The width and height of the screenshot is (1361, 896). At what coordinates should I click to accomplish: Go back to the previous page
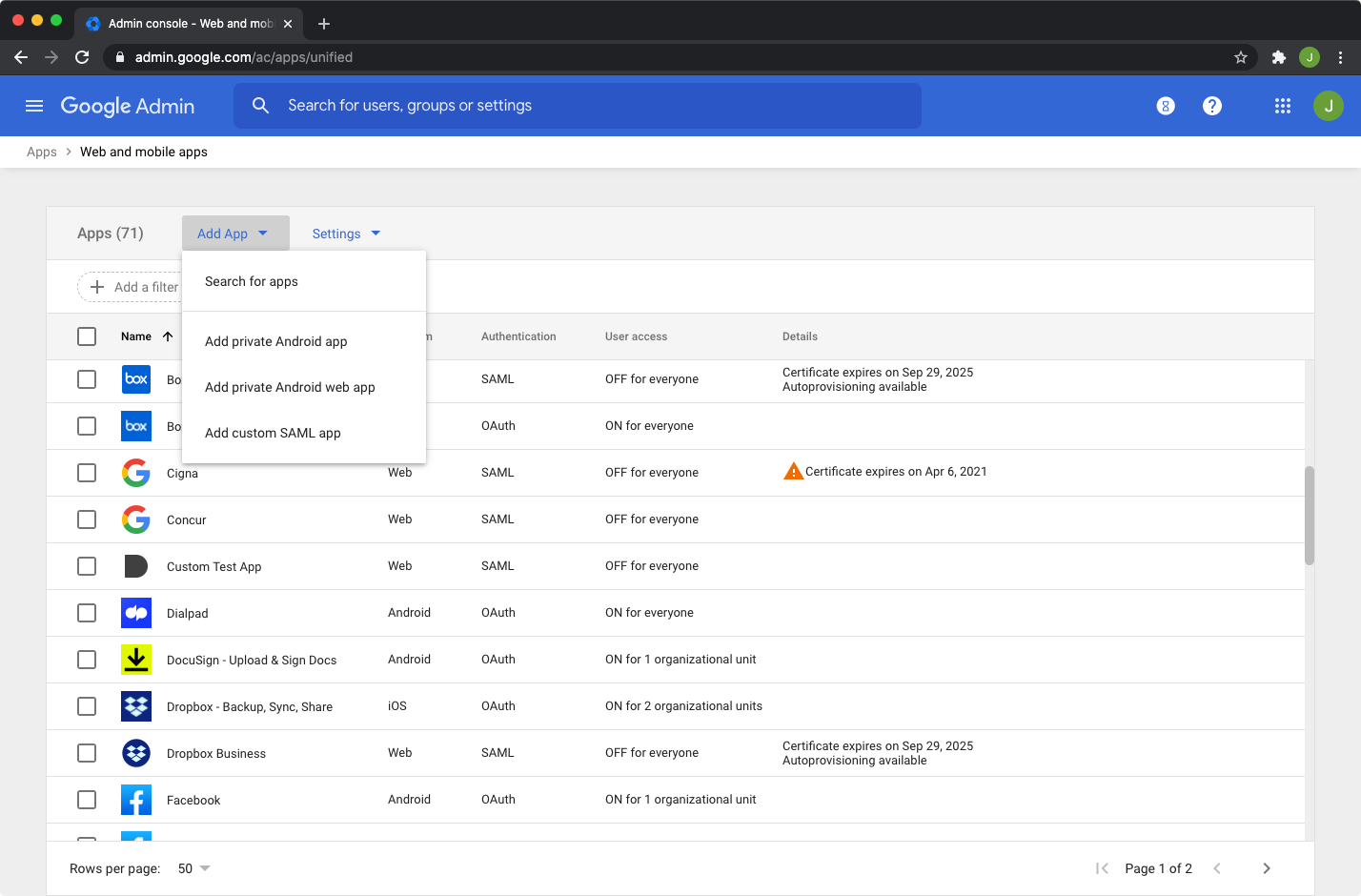point(21,57)
